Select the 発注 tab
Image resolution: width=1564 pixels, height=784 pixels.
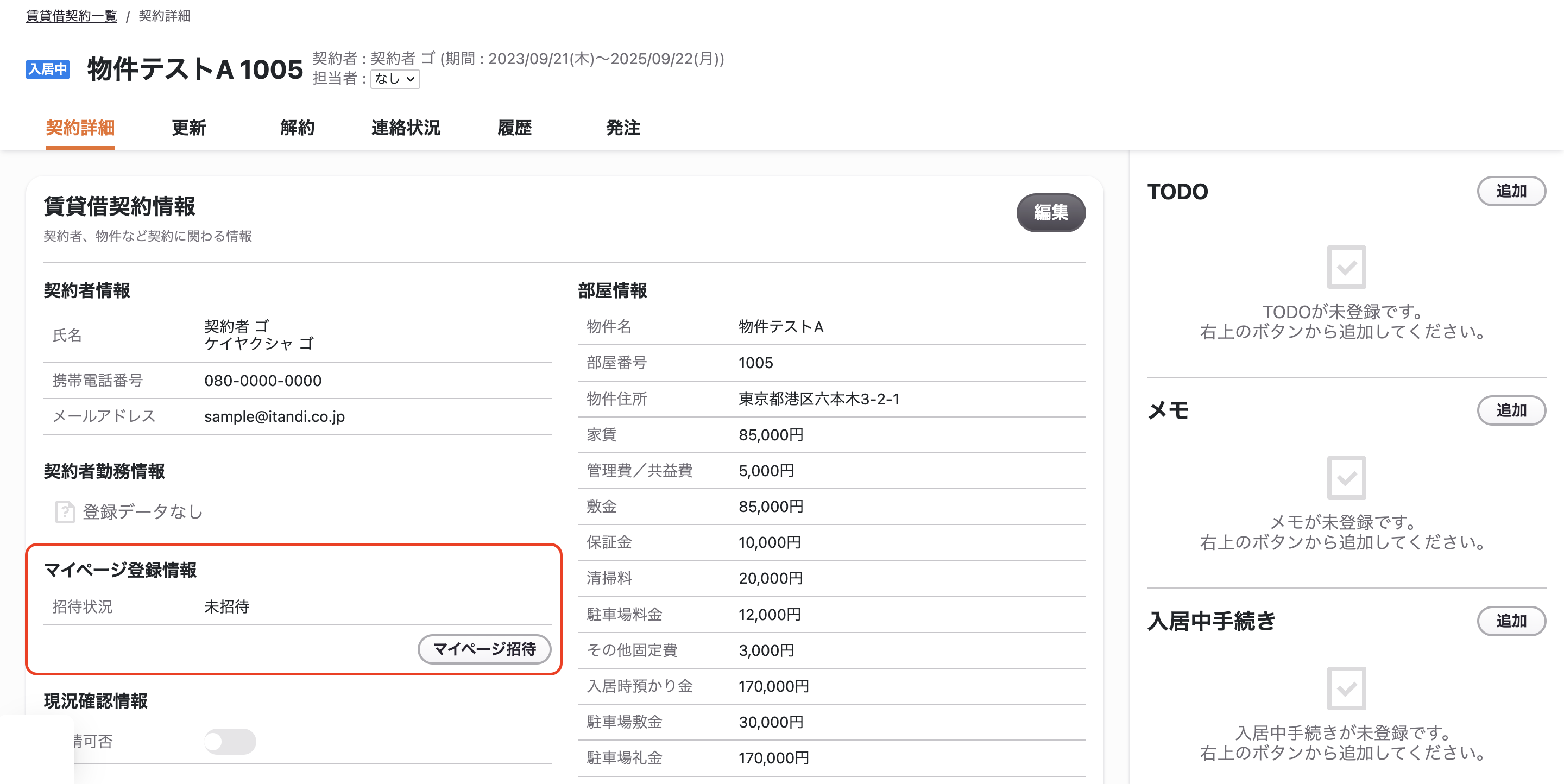click(x=623, y=128)
